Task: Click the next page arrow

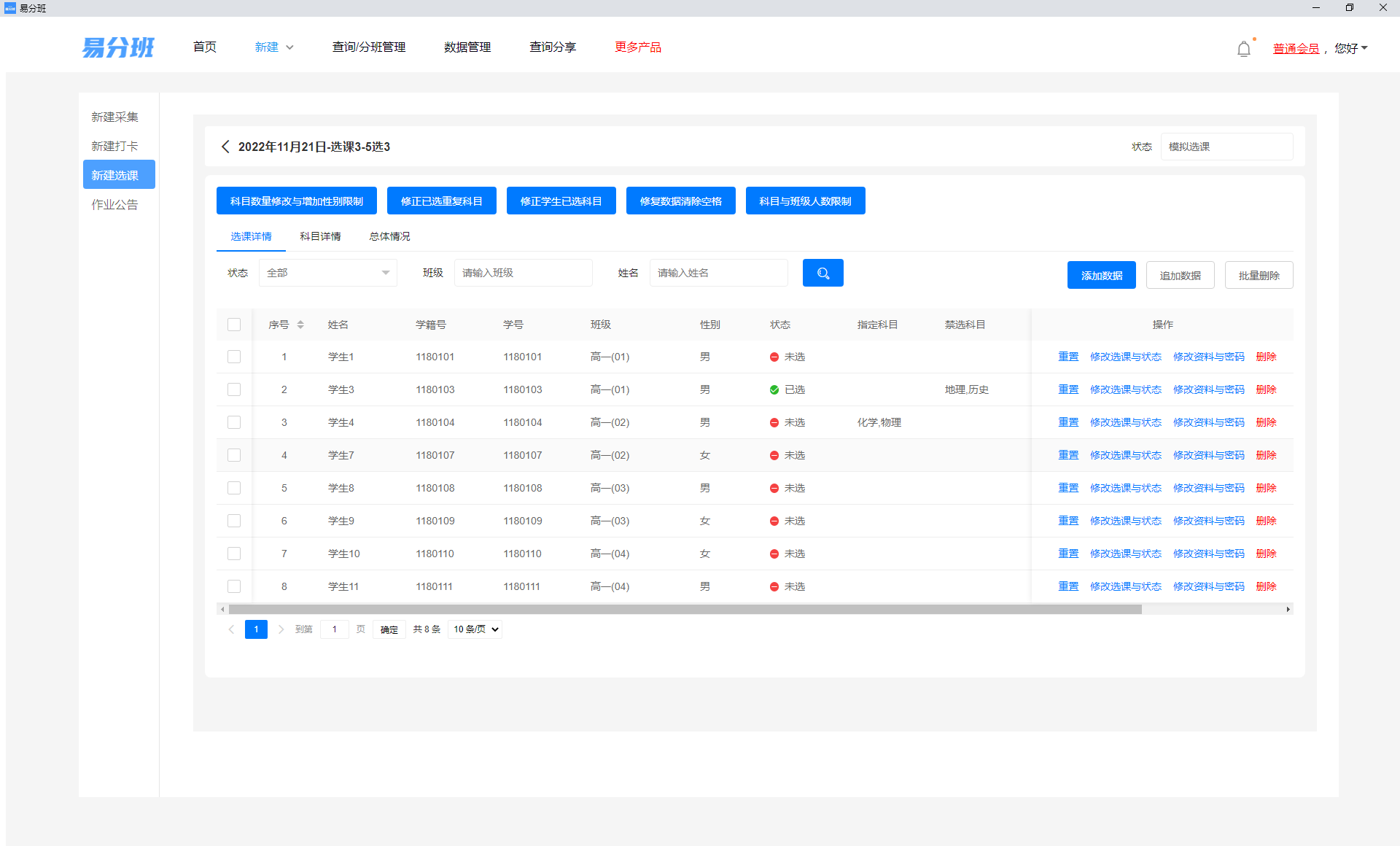Action: pyautogui.click(x=281, y=629)
